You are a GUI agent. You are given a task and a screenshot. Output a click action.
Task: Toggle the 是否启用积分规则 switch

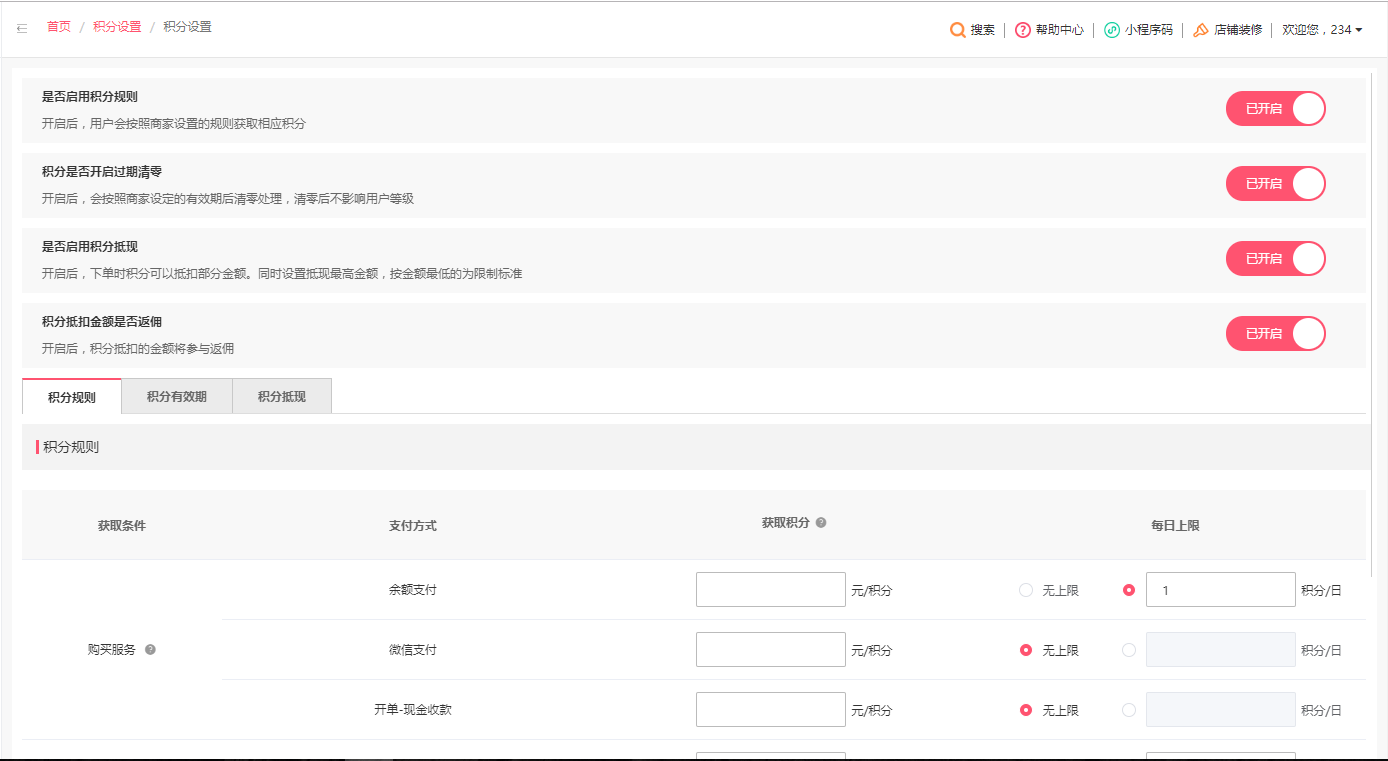(x=1275, y=109)
